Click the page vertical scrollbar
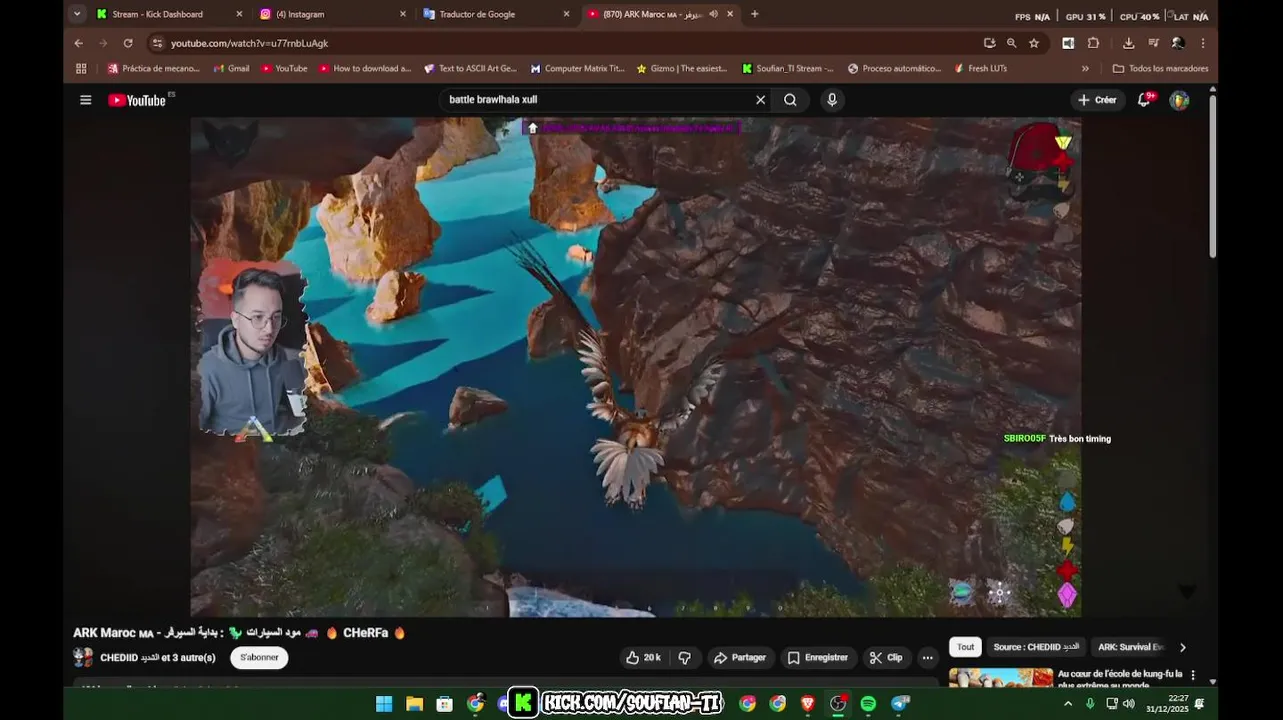Screen dimensions: 1283x720 tap(1213, 175)
